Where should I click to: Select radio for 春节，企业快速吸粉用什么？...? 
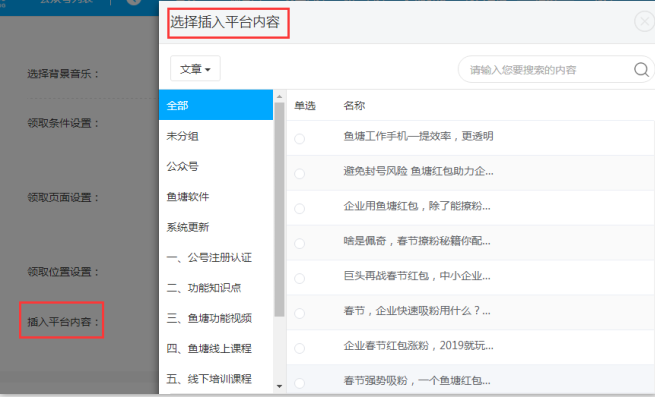coord(300,313)
